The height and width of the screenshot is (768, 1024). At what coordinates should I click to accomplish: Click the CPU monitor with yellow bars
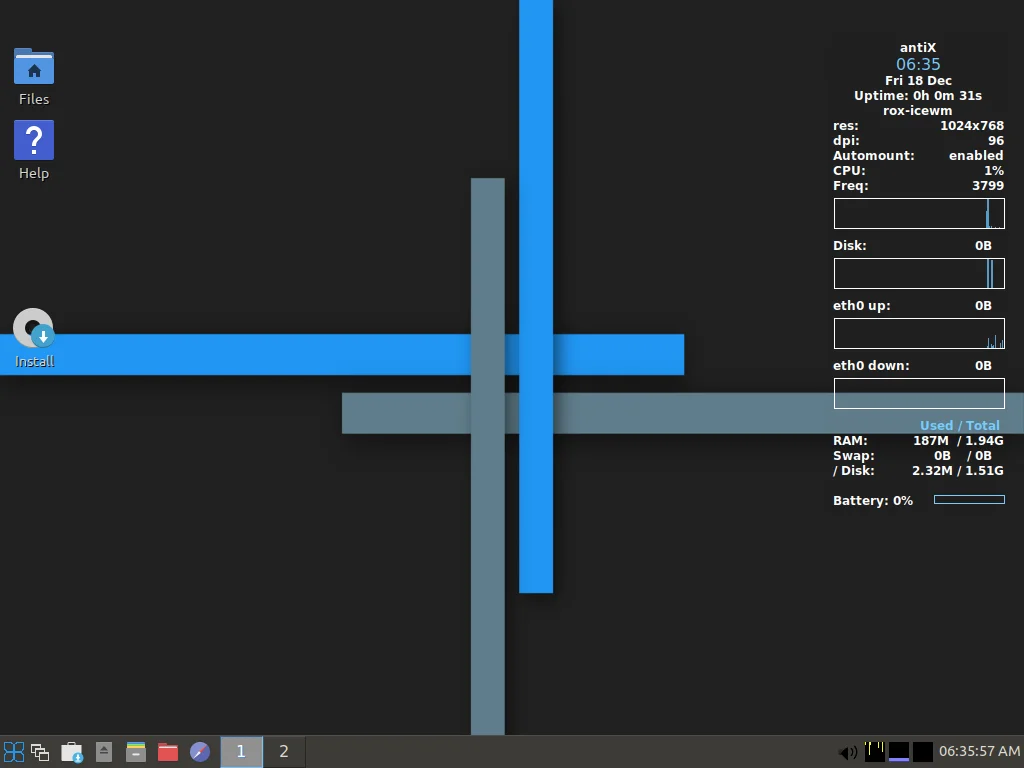[x=875, y=751]
